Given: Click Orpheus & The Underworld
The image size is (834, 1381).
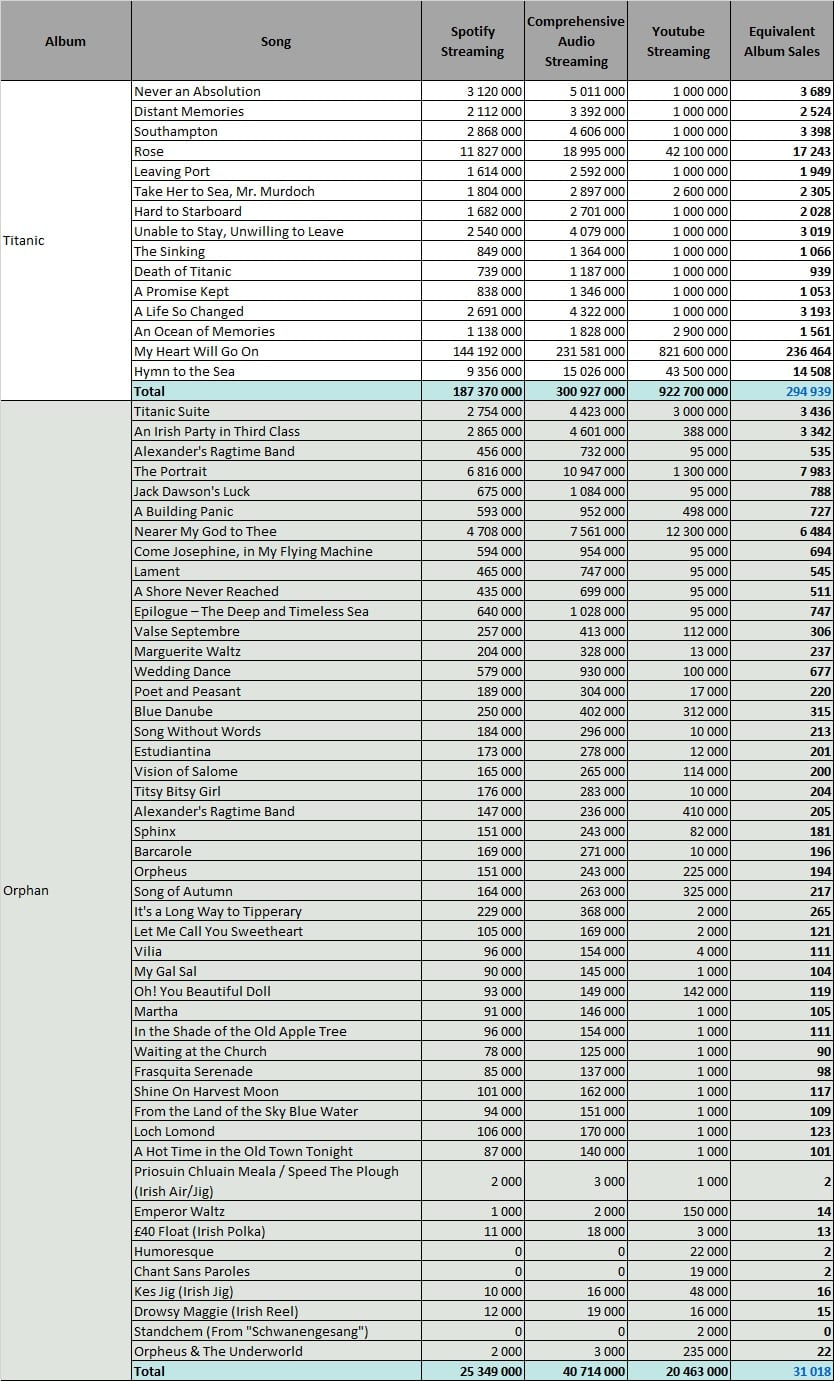Looking at the screenshot, I should (x=218, y=1351).
